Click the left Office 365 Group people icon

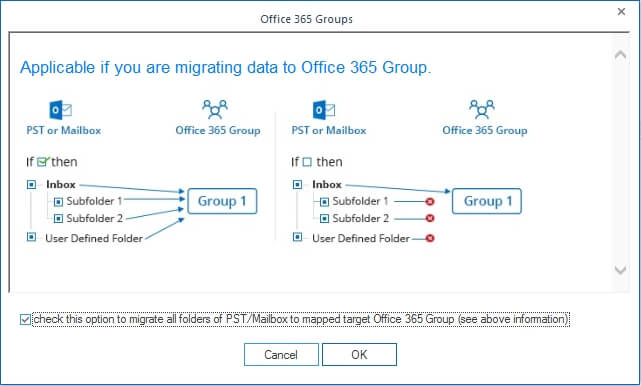215,109
